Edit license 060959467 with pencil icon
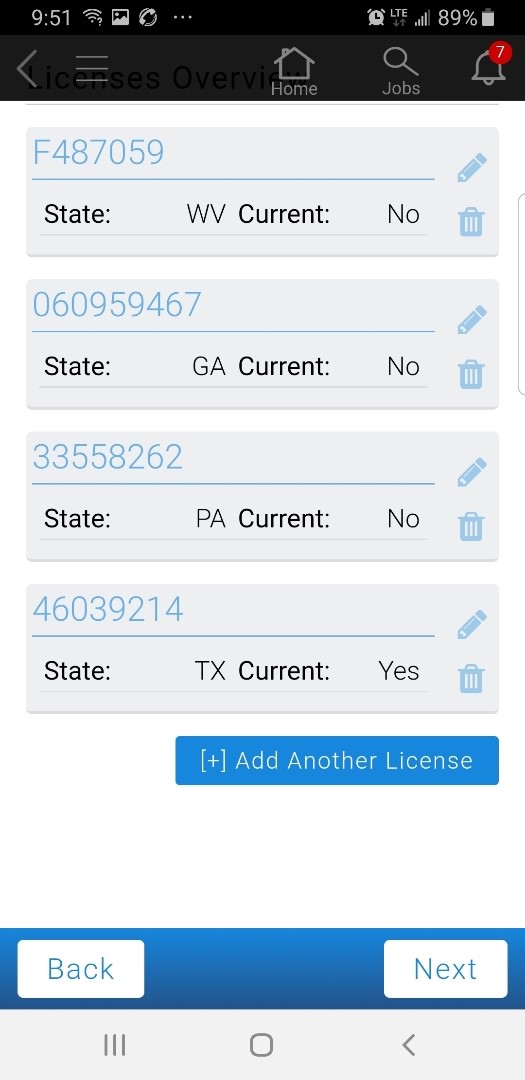Image resolution: width=525 pixels, height=1080 pixels. coord(472,320)
